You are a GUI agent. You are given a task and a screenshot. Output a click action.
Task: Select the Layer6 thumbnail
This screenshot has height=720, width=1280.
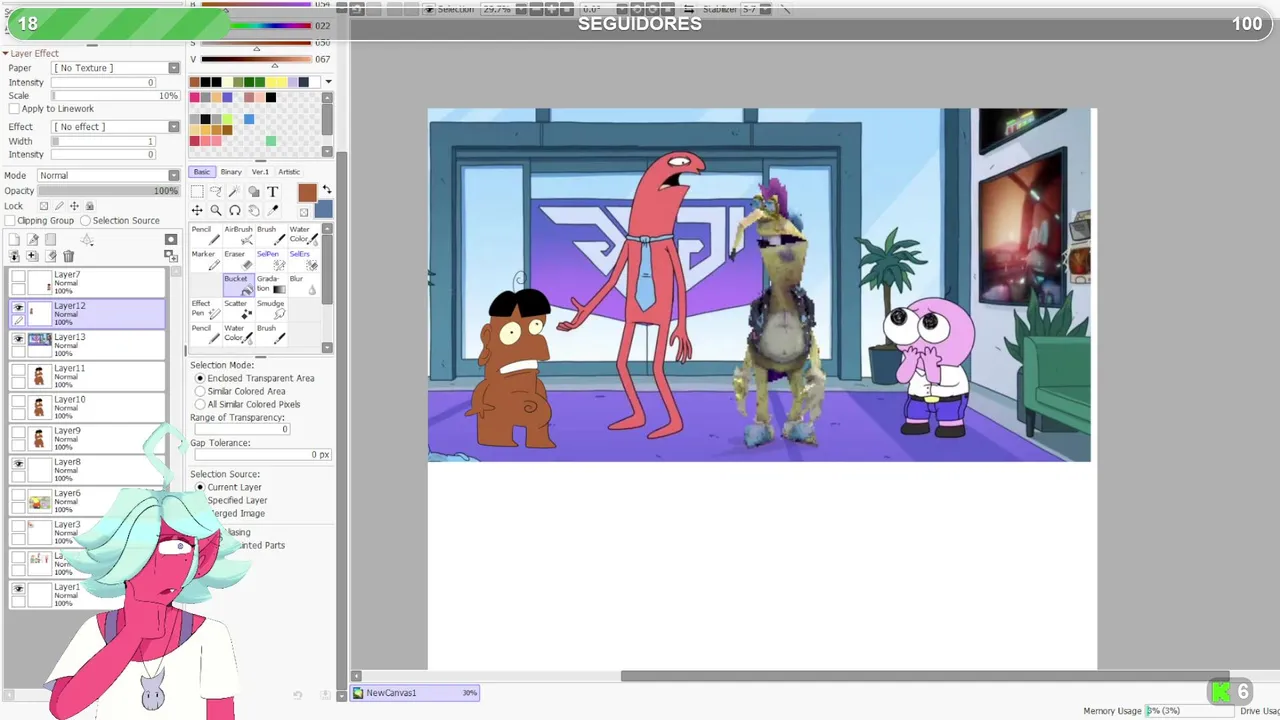click(x=40, y=502)
